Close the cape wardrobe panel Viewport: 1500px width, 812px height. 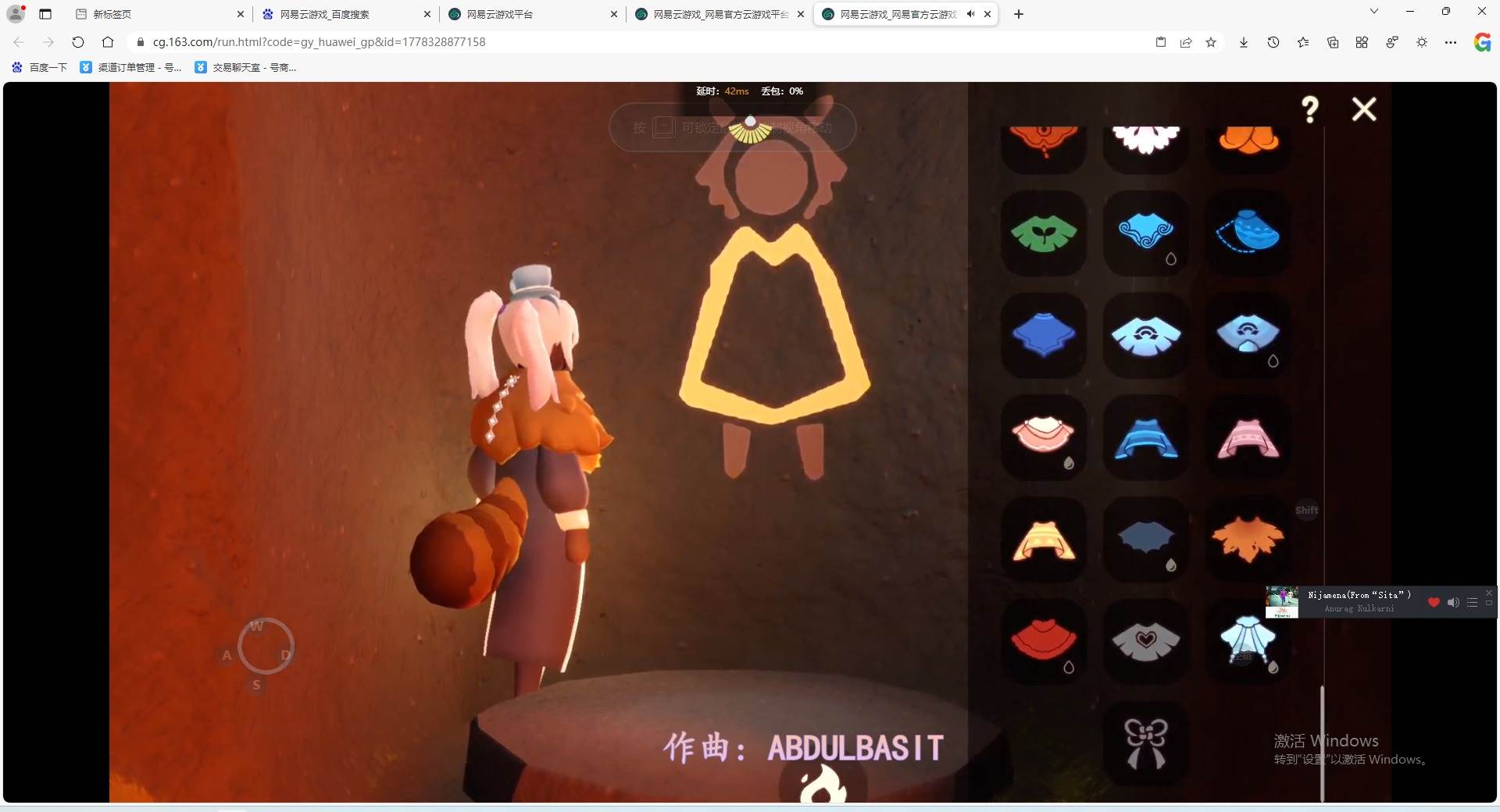pyautogui.click(x=1364, y=109)
